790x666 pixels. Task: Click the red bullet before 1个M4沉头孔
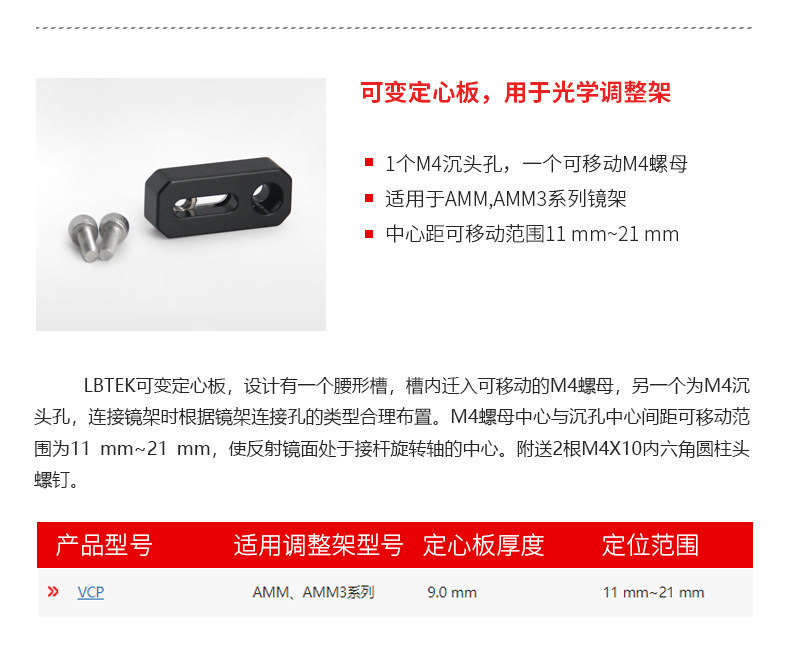click(369, 162)
